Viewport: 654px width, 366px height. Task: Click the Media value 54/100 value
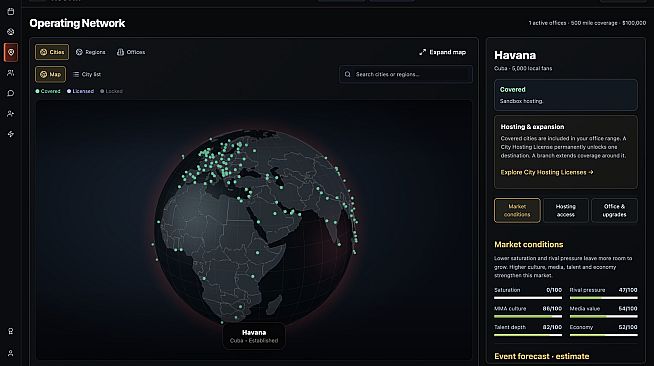point(628,308)
